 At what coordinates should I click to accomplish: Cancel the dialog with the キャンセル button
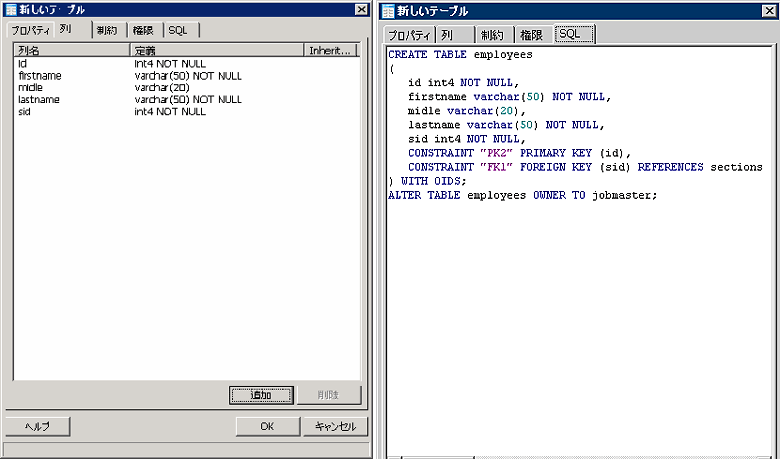point(334,426)
